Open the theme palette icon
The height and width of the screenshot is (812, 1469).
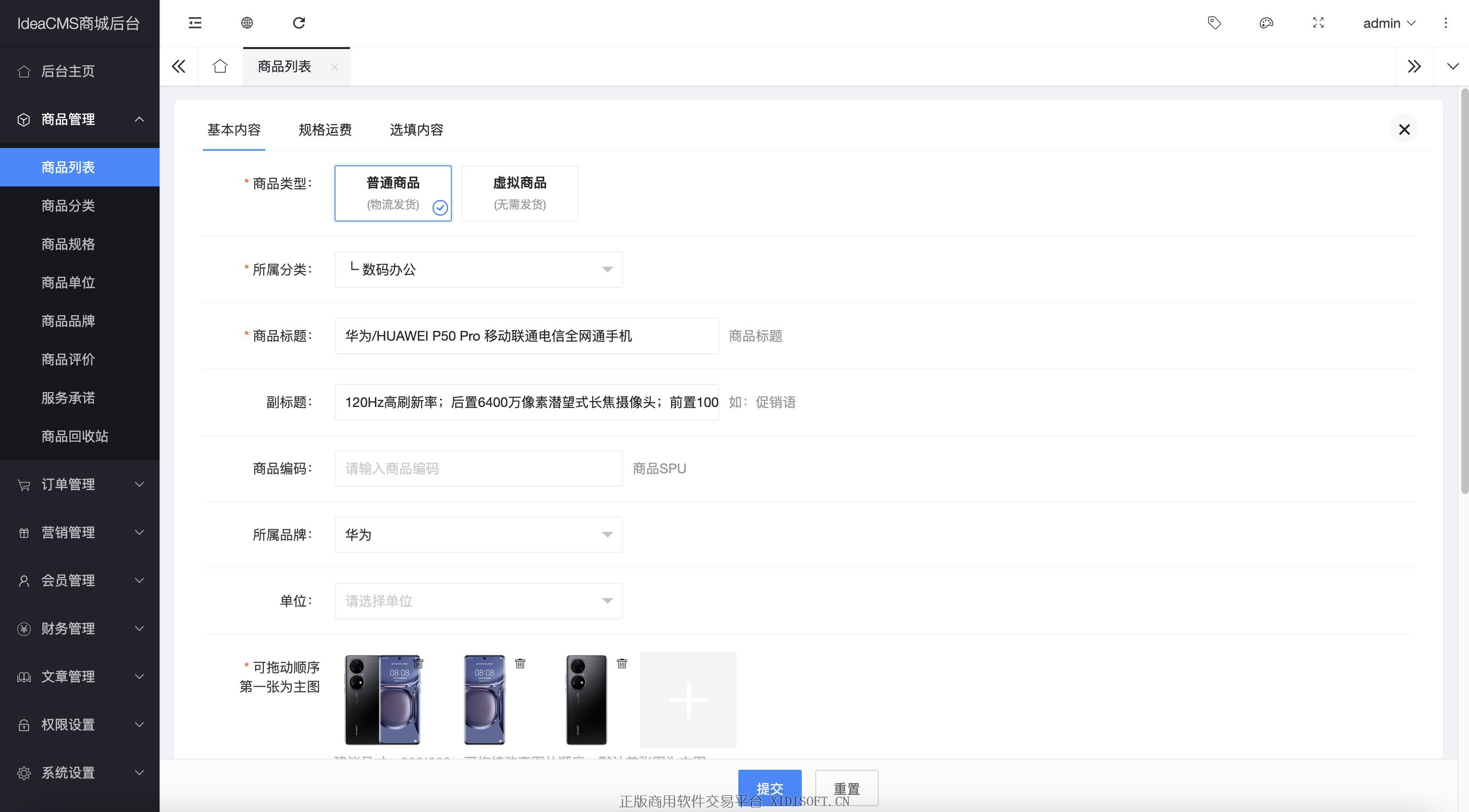1266,23
